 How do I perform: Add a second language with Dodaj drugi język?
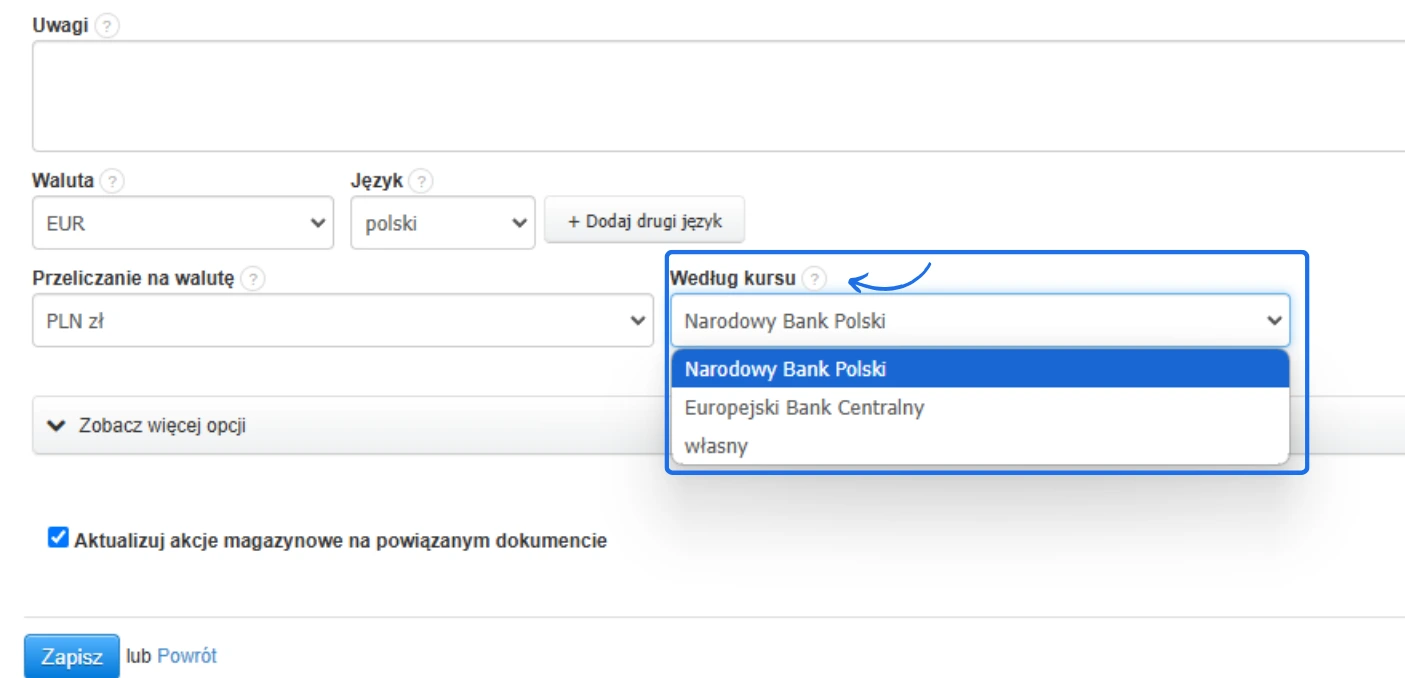pos(644,220)
